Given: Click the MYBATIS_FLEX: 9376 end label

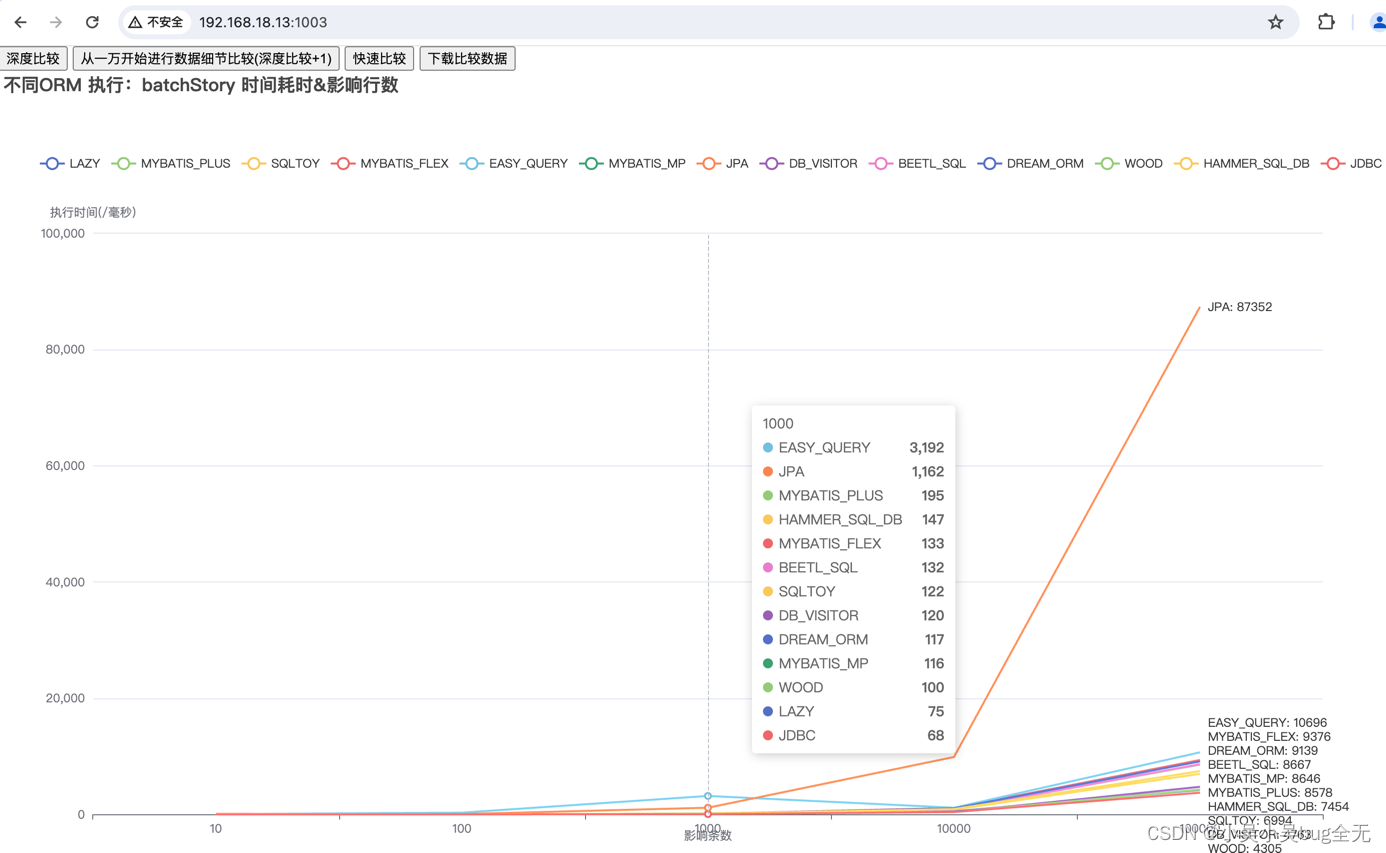Looking at the screenshot, I should point(1269,736).
